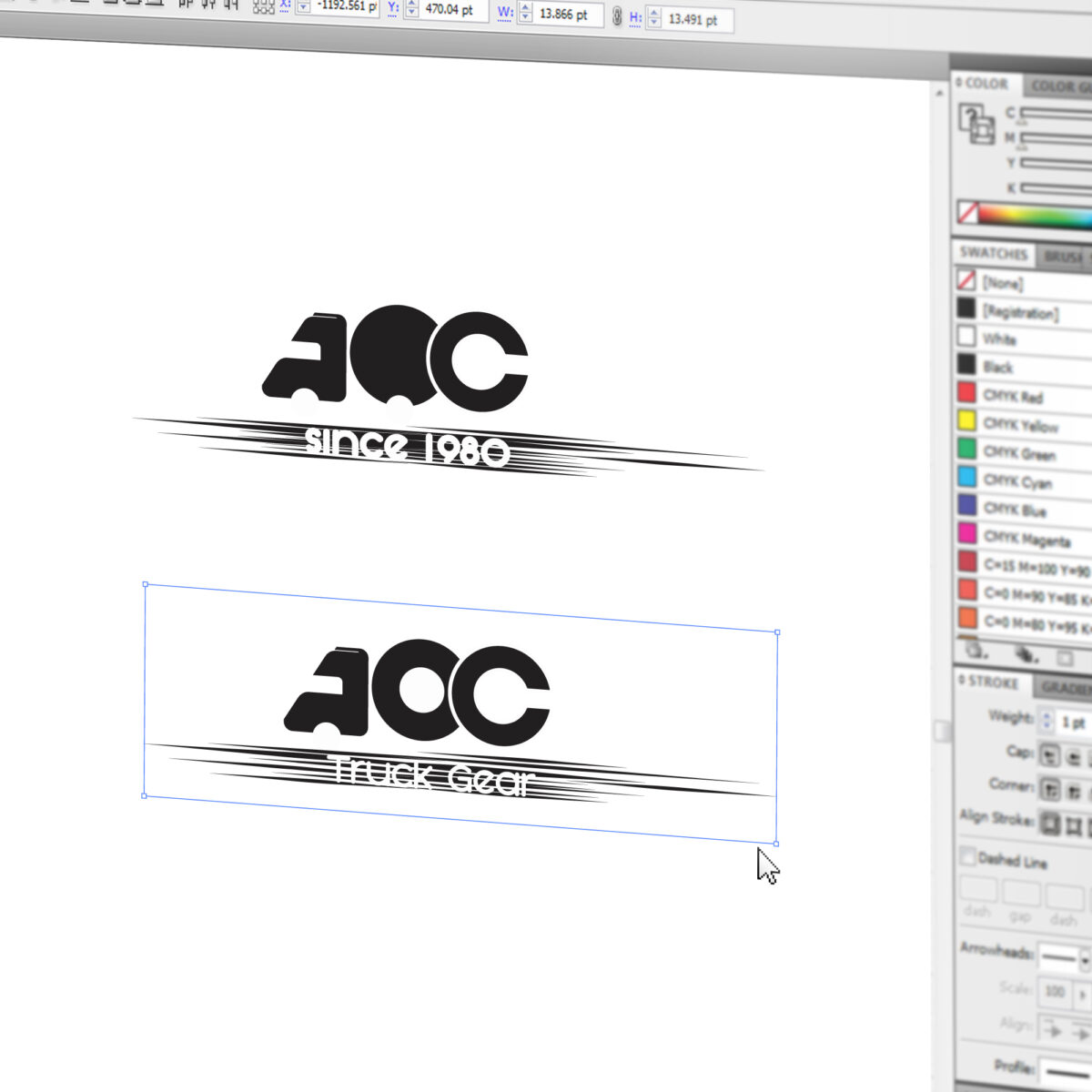Select the [None] swatch
The height and width of the screenshot is (1092, 1092).
click(1025, 283)
